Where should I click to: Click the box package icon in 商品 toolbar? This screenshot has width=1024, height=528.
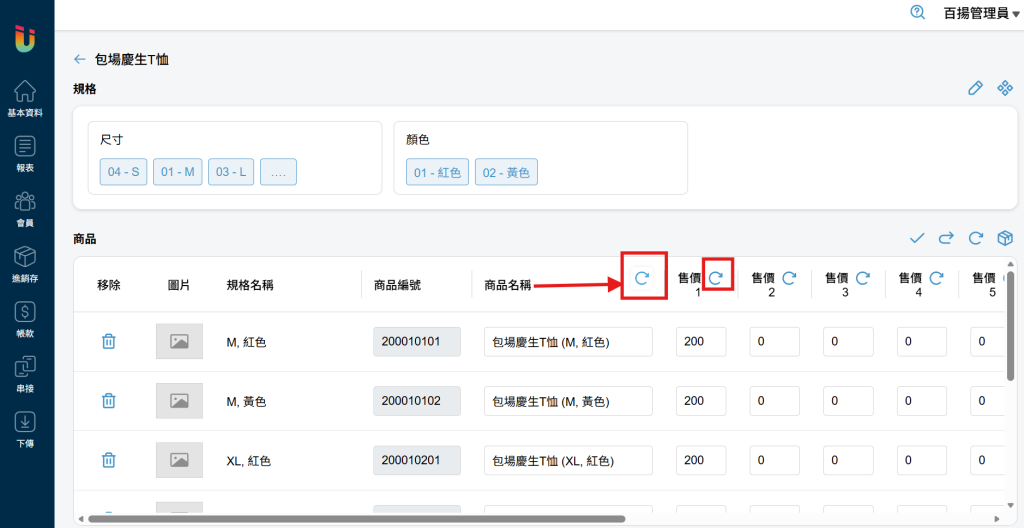point(1005,238)
